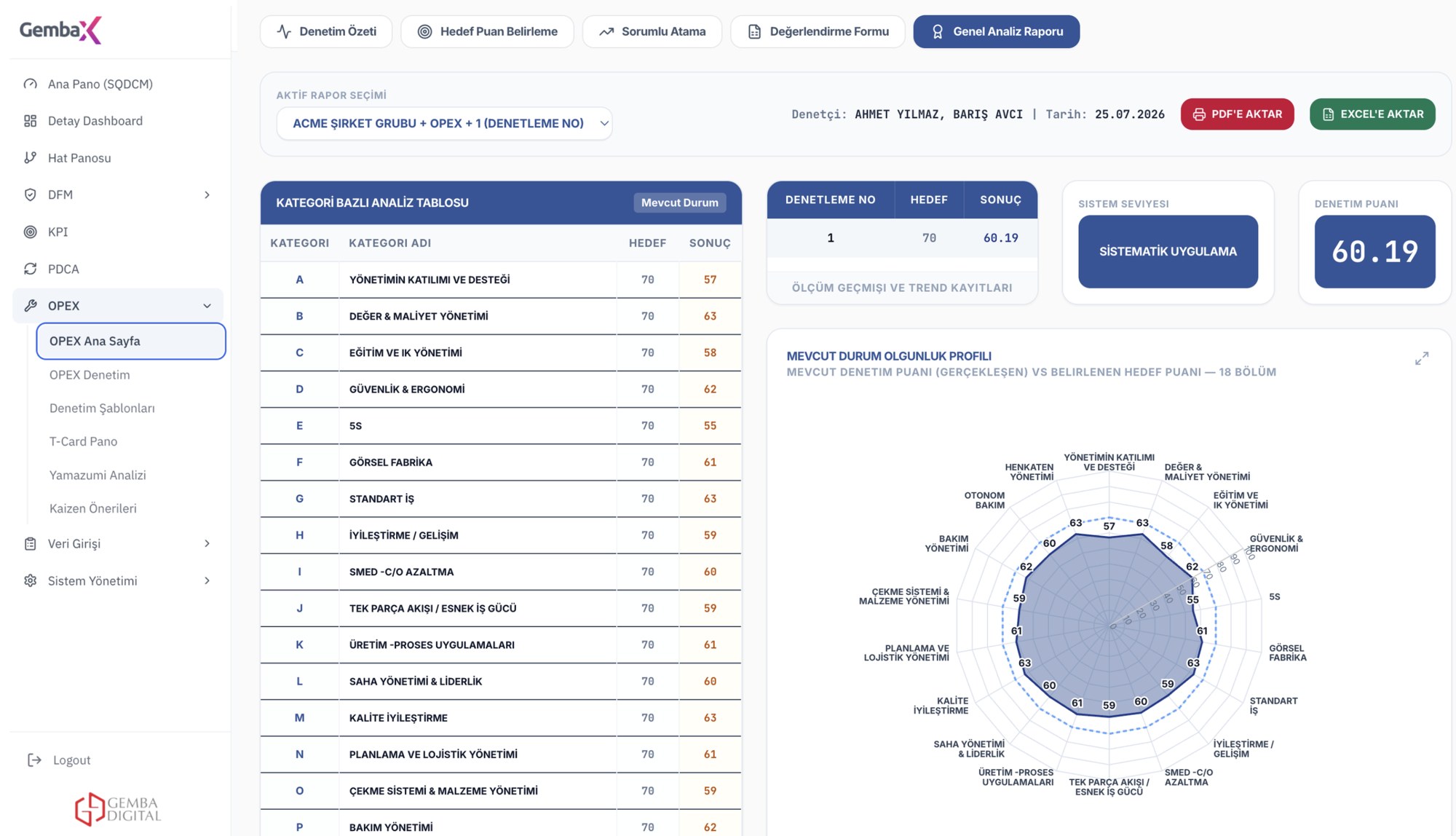Click the Veri Girişi clipboard icon
The width and height of the screenshot is (1456, 836).
coord(30,544)
